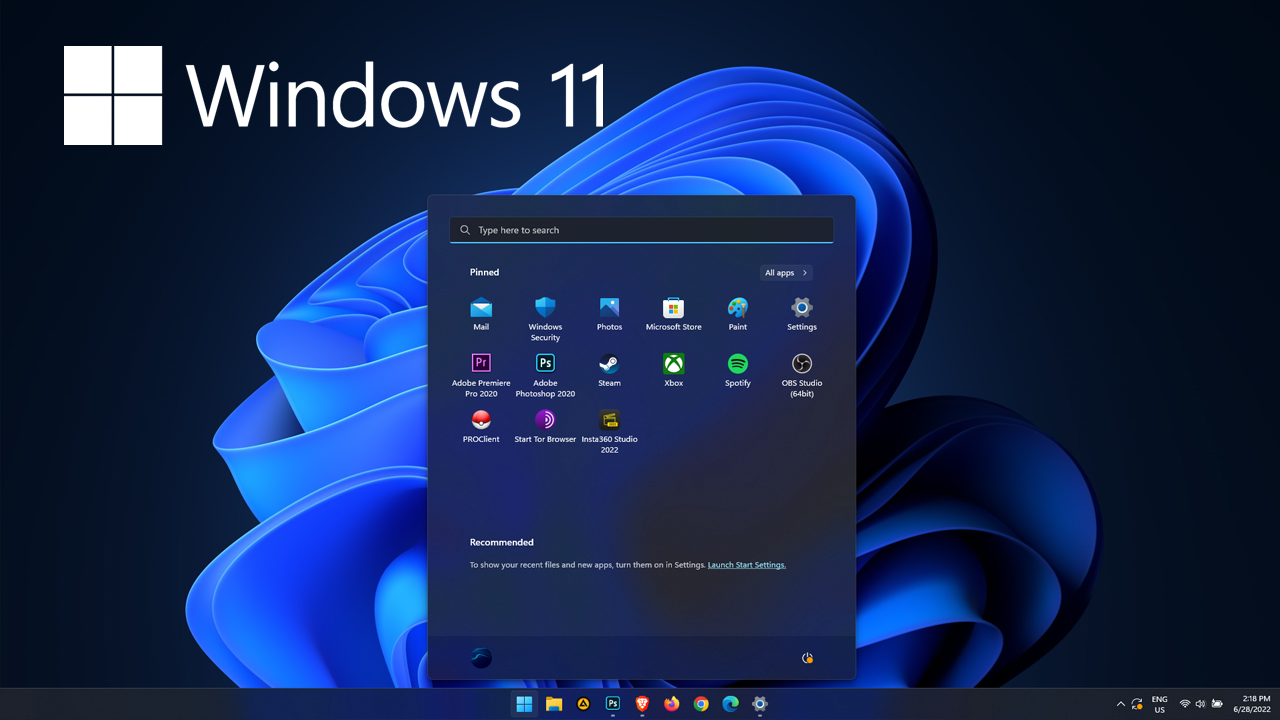
Task: Launch Spotify
Action: point(737,370)
